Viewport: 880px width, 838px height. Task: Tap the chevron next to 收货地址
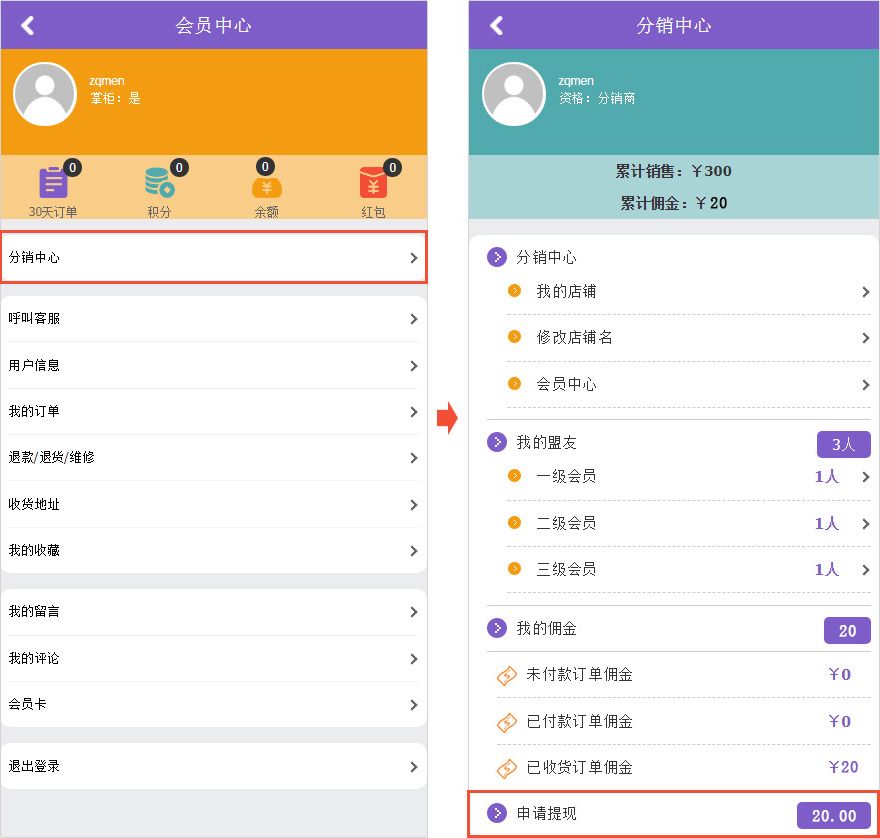[x=416, y=504]
